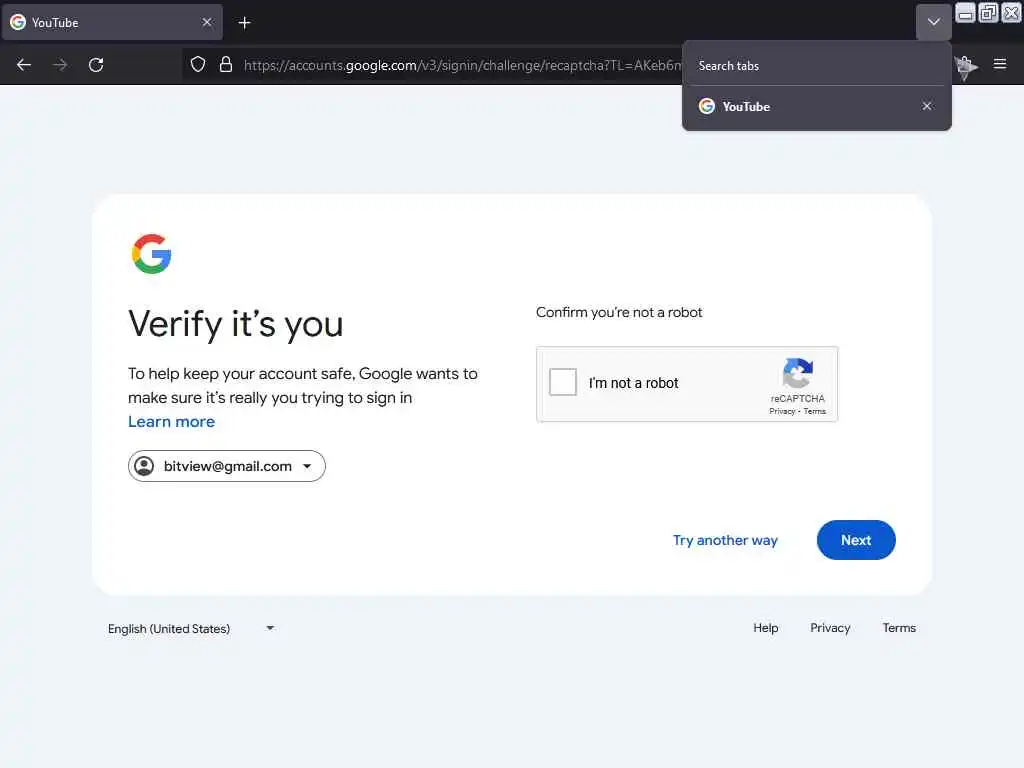The width and height of the screenshot is (1024, 768).
Task: Click the blue Next button
Action: (856, 540)
